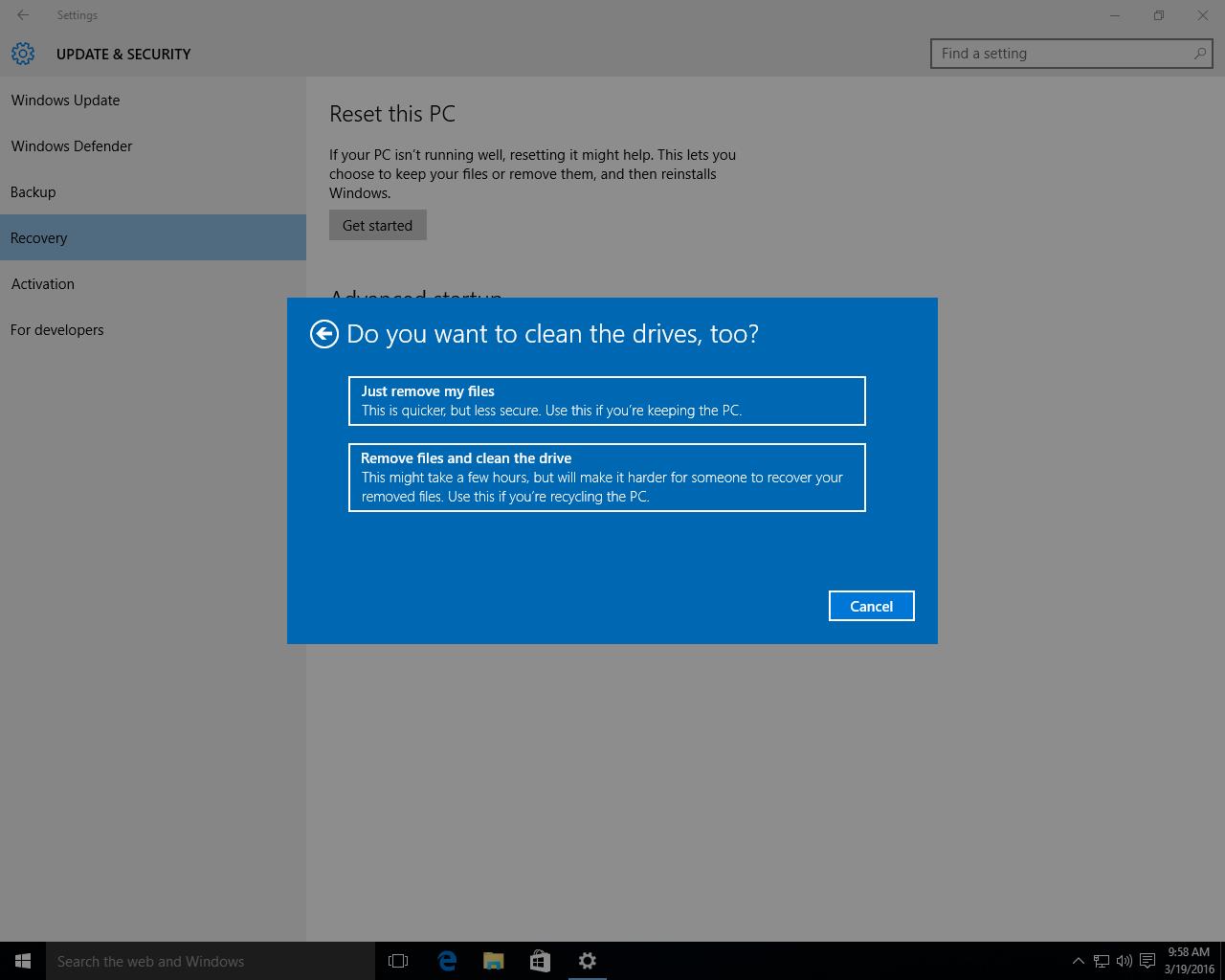Click the 'Do you want to clean the drives, too?' heading
This screenshot has height=980, width=1225.
pyautogui.click(x=552, y=333)
